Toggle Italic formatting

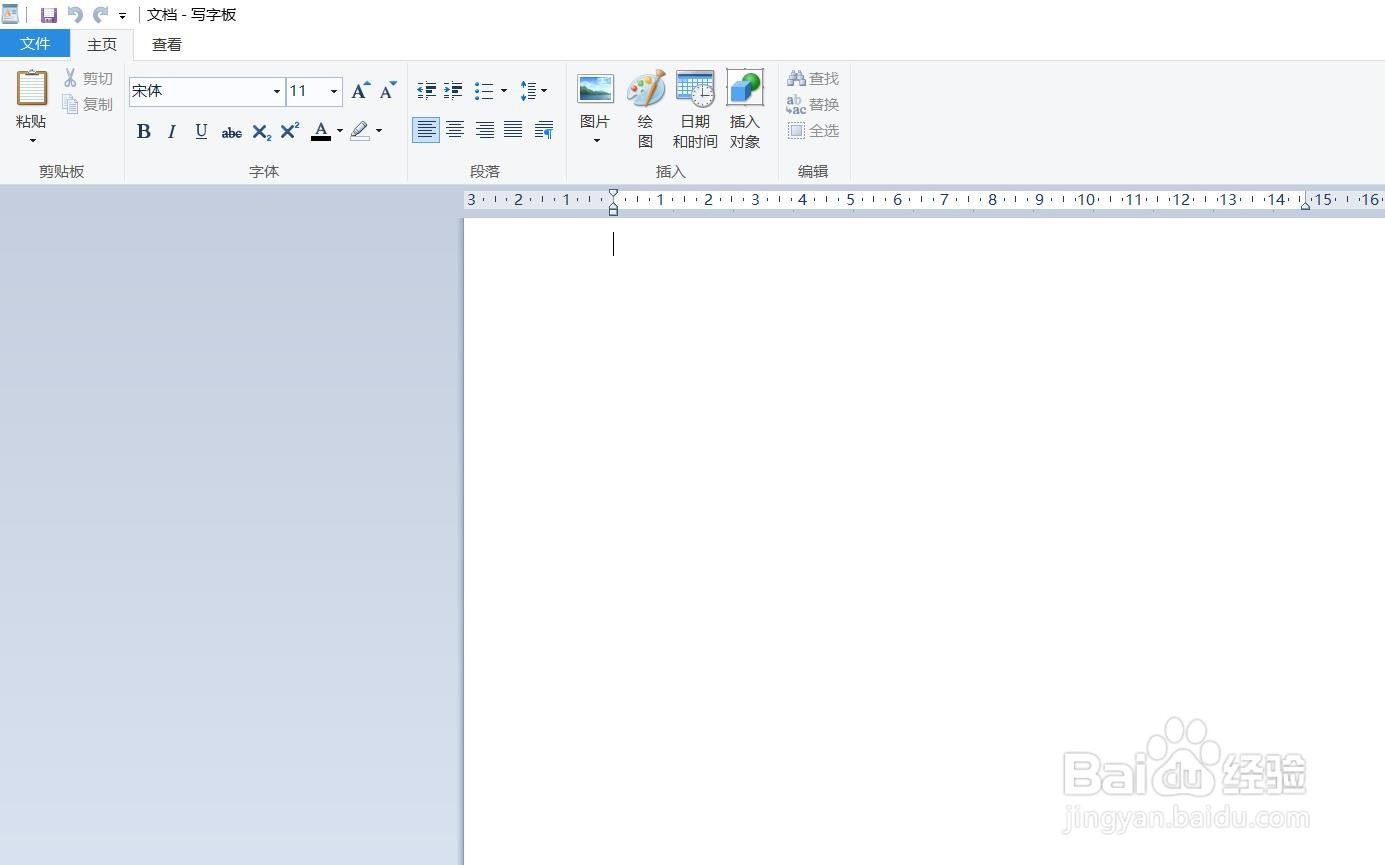pyautogui.click(x=172, y=131)
